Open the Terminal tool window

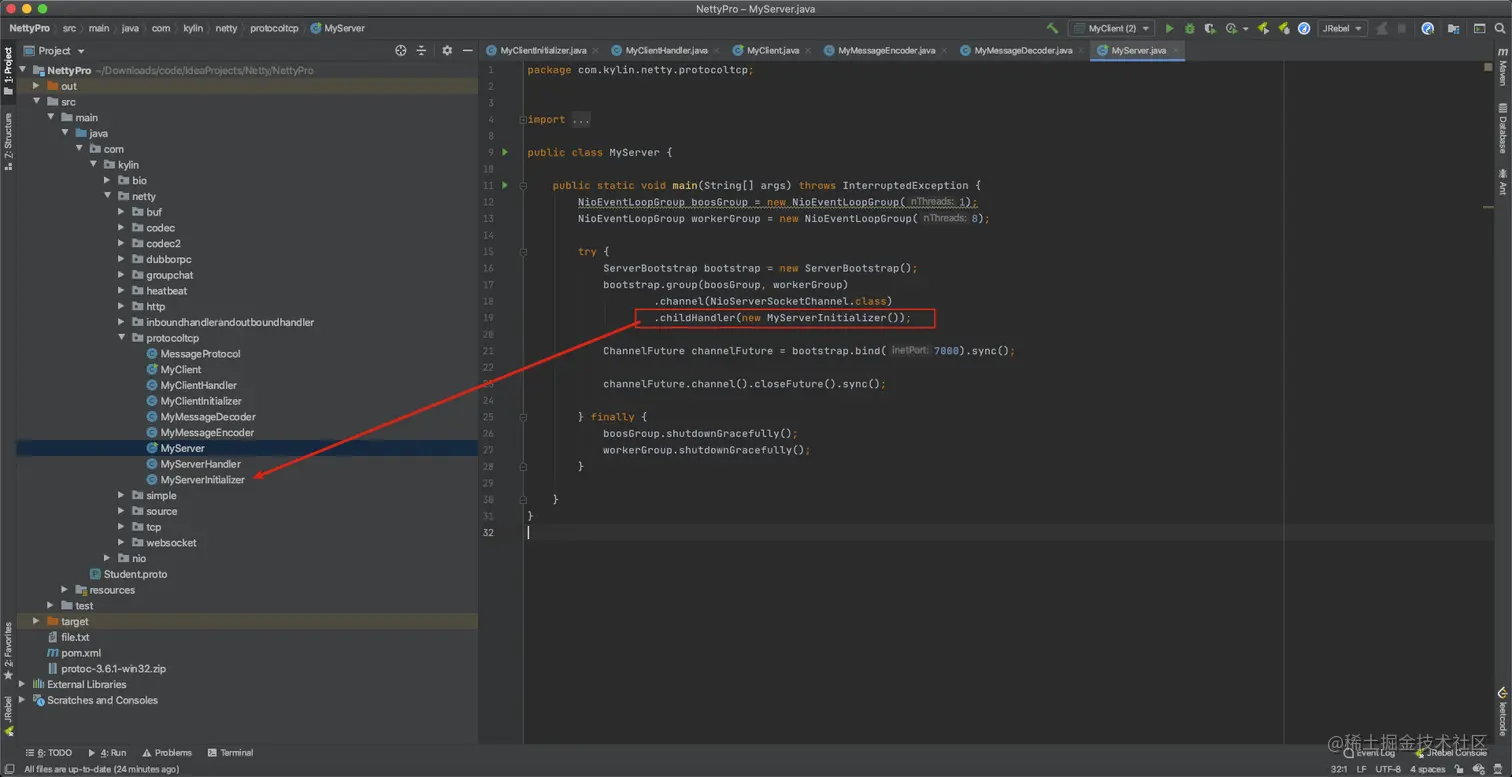(230, 753)
